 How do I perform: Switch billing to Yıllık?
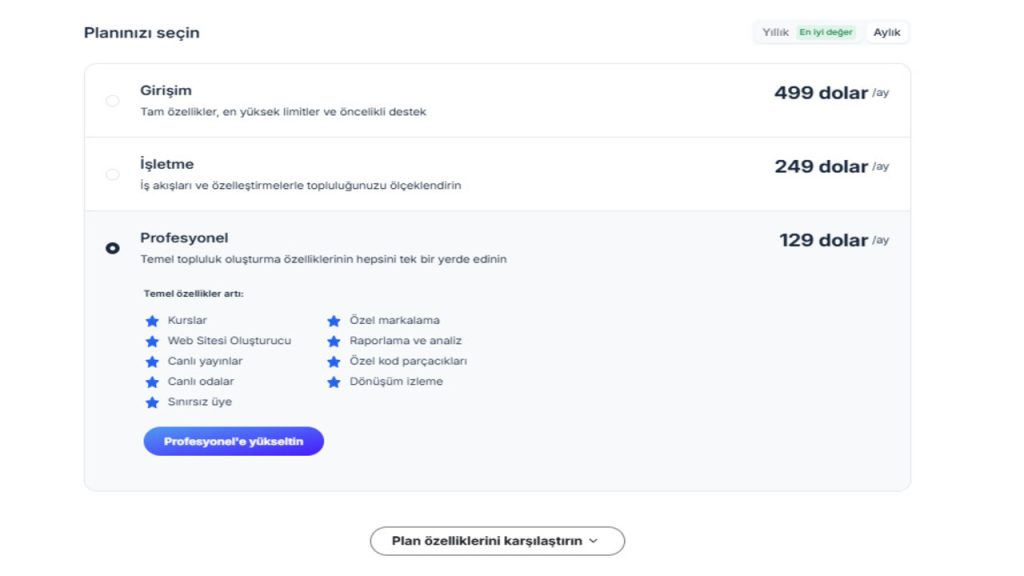(775, 33)
